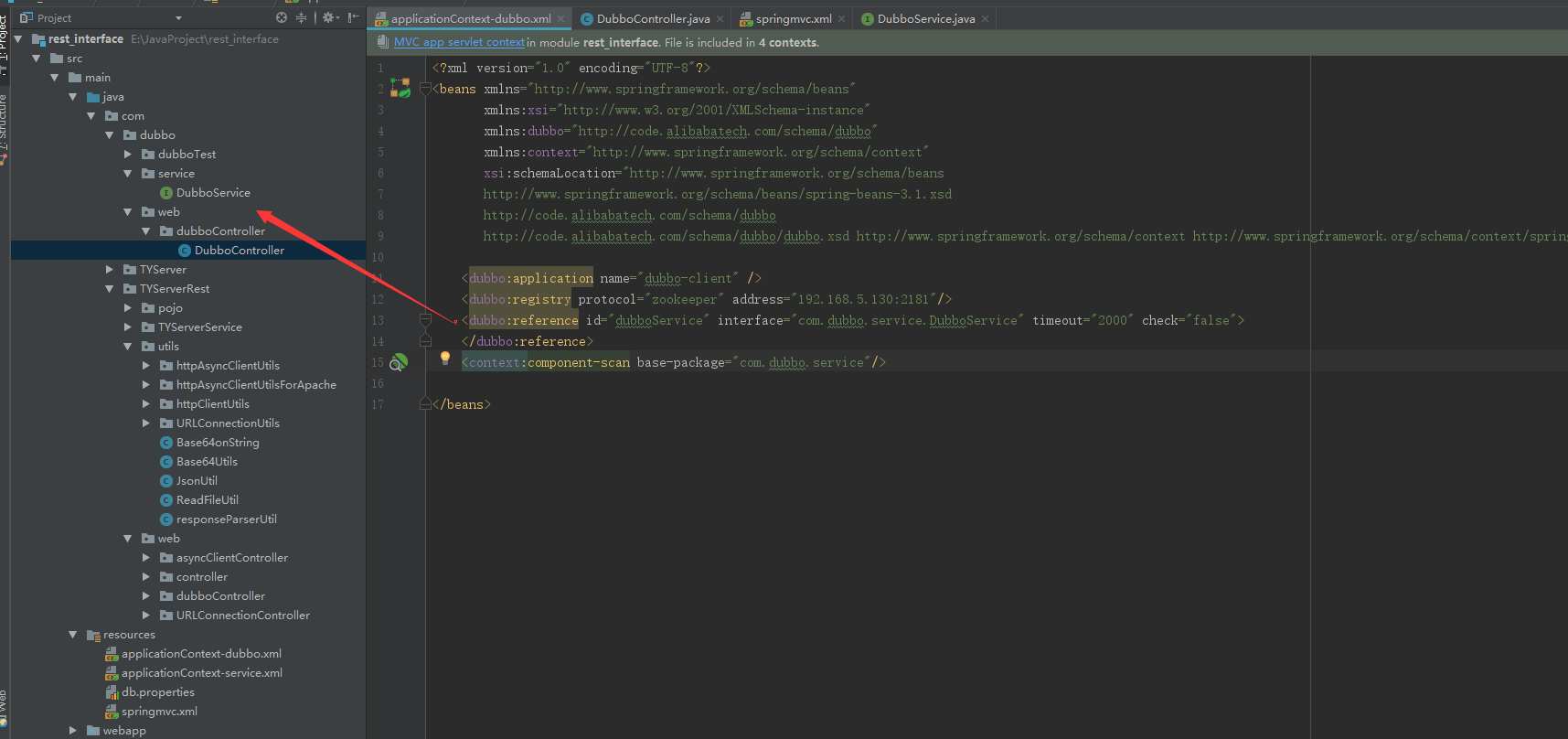Select the JsonUtil class
Screen dimensions: 1568x739
pos(188,481)
